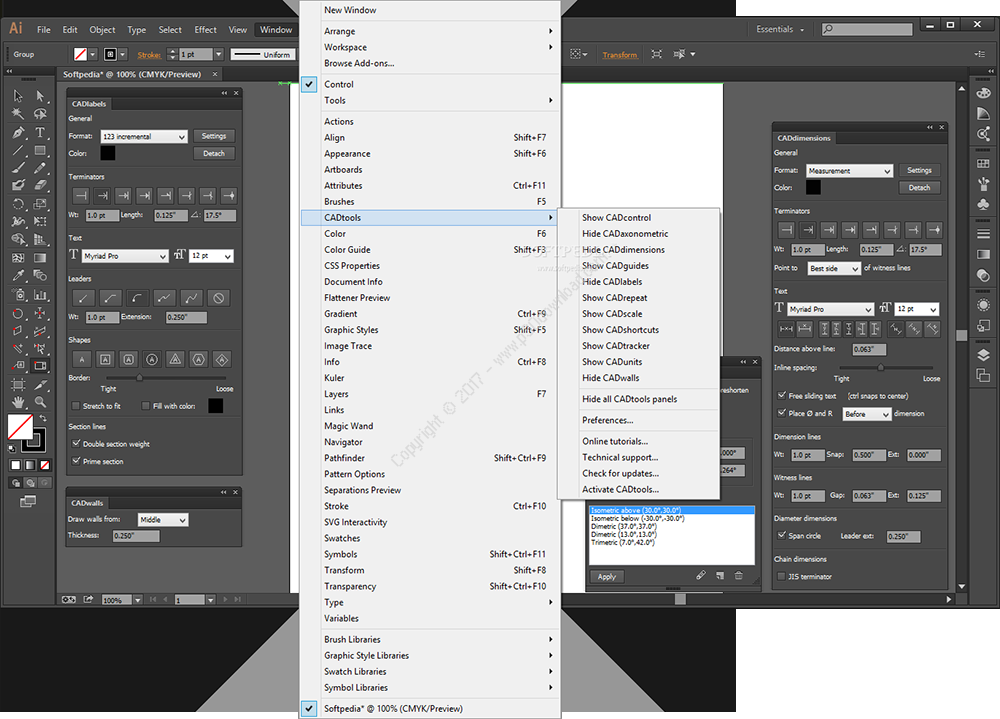The height and width of the screenshot is (719, 1000).
Task: Choose Show CADcontrol in submenu
Action: click(639, 218)
